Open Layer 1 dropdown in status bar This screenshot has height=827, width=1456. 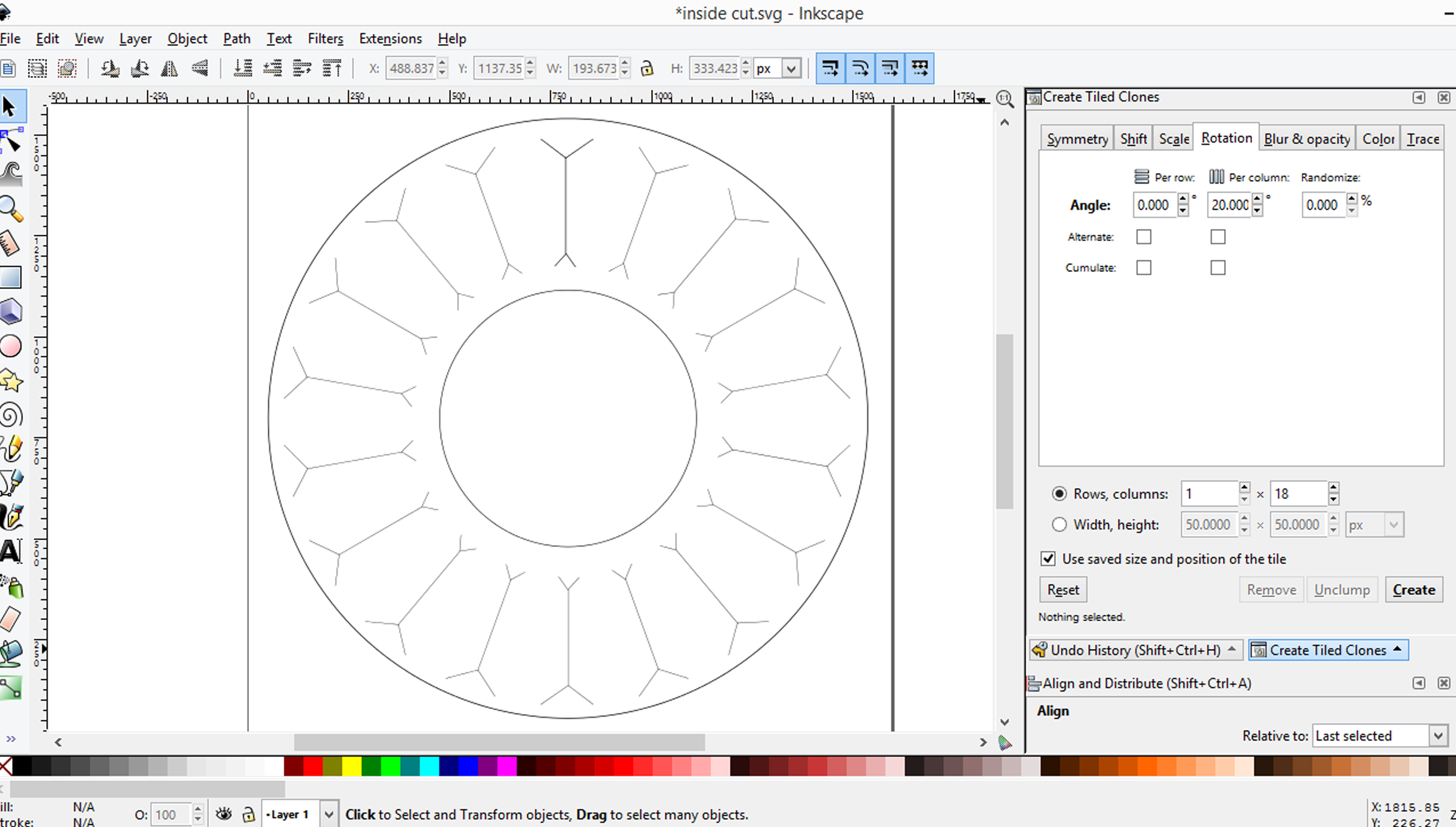(x=329, y=814)
